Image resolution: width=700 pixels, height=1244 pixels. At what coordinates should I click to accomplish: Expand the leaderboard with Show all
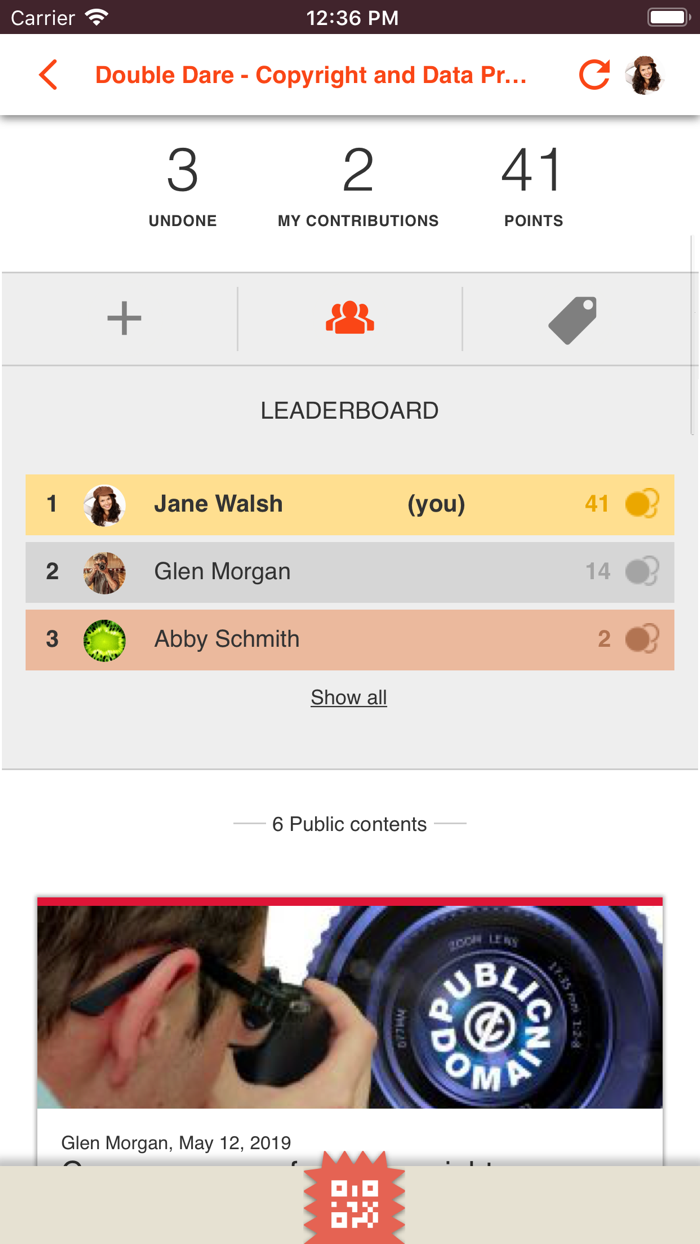pyautogui.click(x=348, y=697)
